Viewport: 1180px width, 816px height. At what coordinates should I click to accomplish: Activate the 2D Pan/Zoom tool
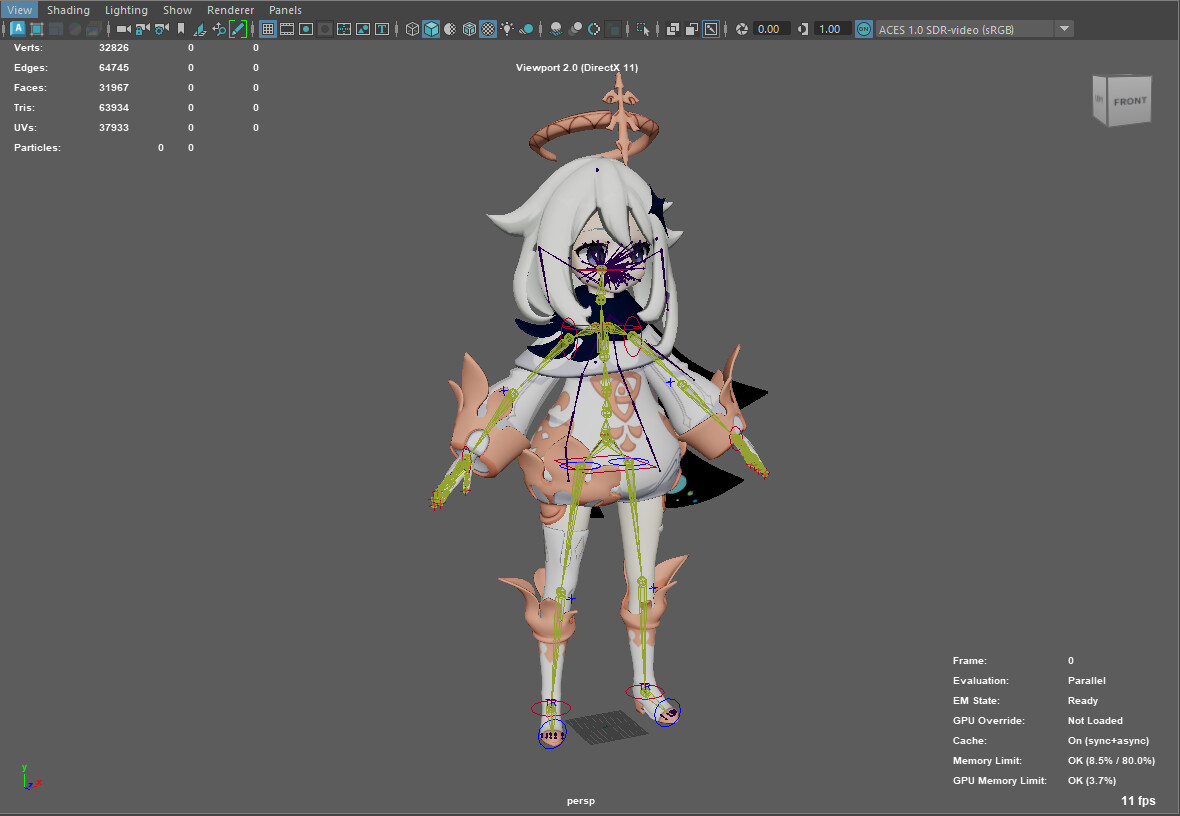point(218,29)
